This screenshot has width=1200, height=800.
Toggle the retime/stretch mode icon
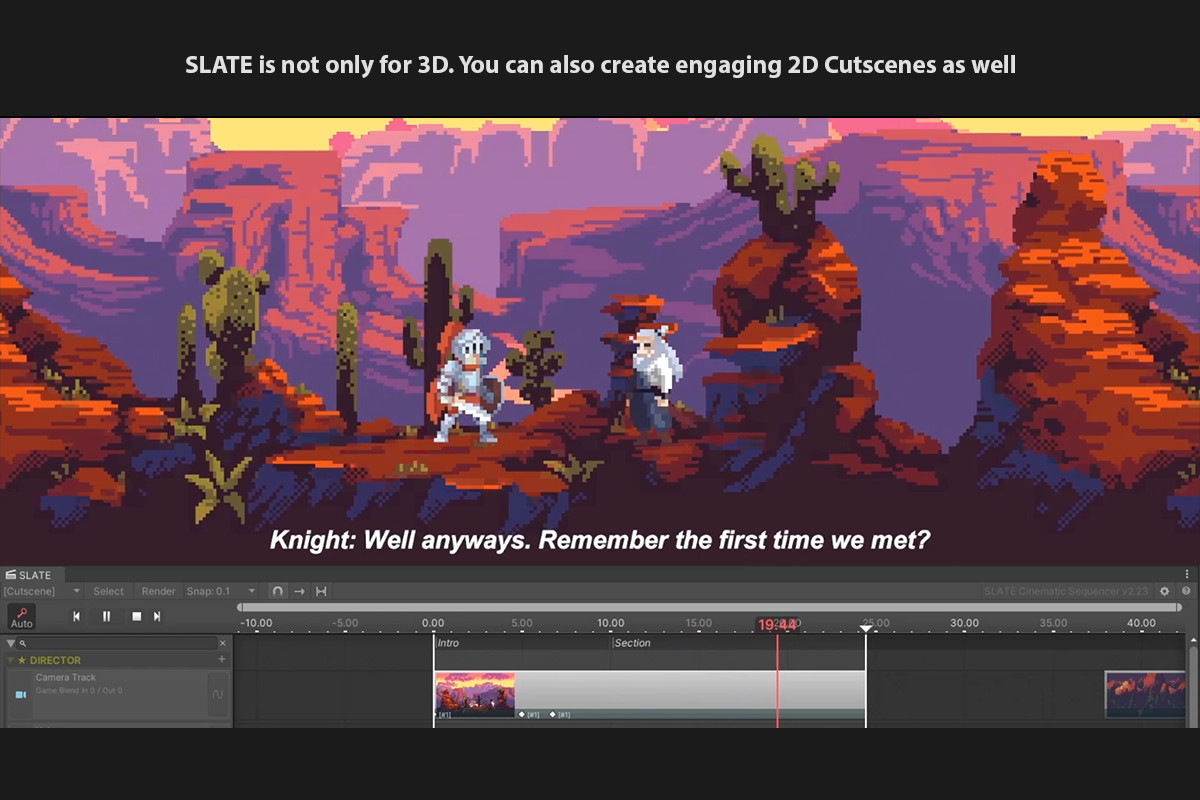pos(321,591)
